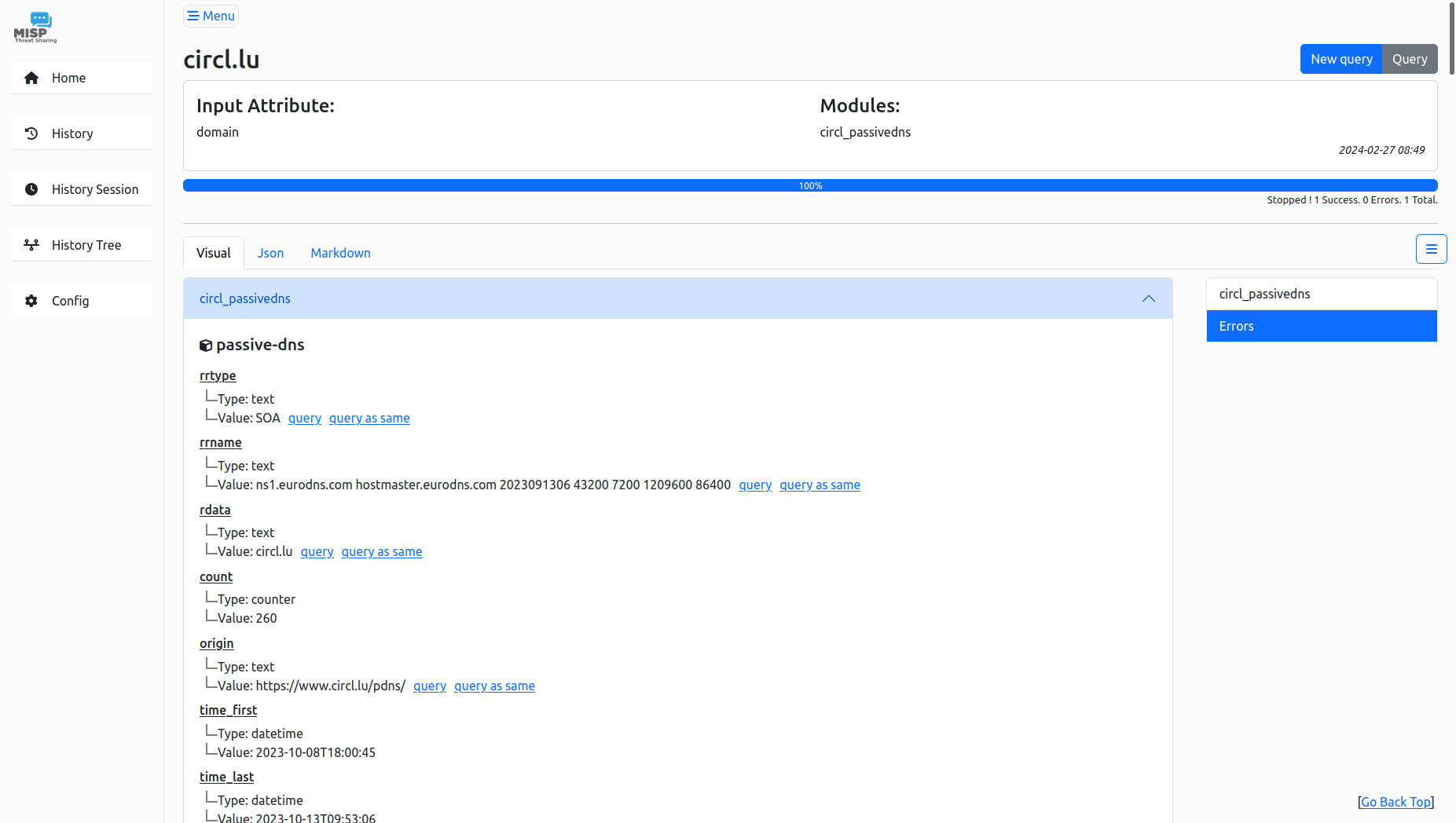1456x823 pixels.
Task: Switch to the Json tab
Action: coord(270,253)
